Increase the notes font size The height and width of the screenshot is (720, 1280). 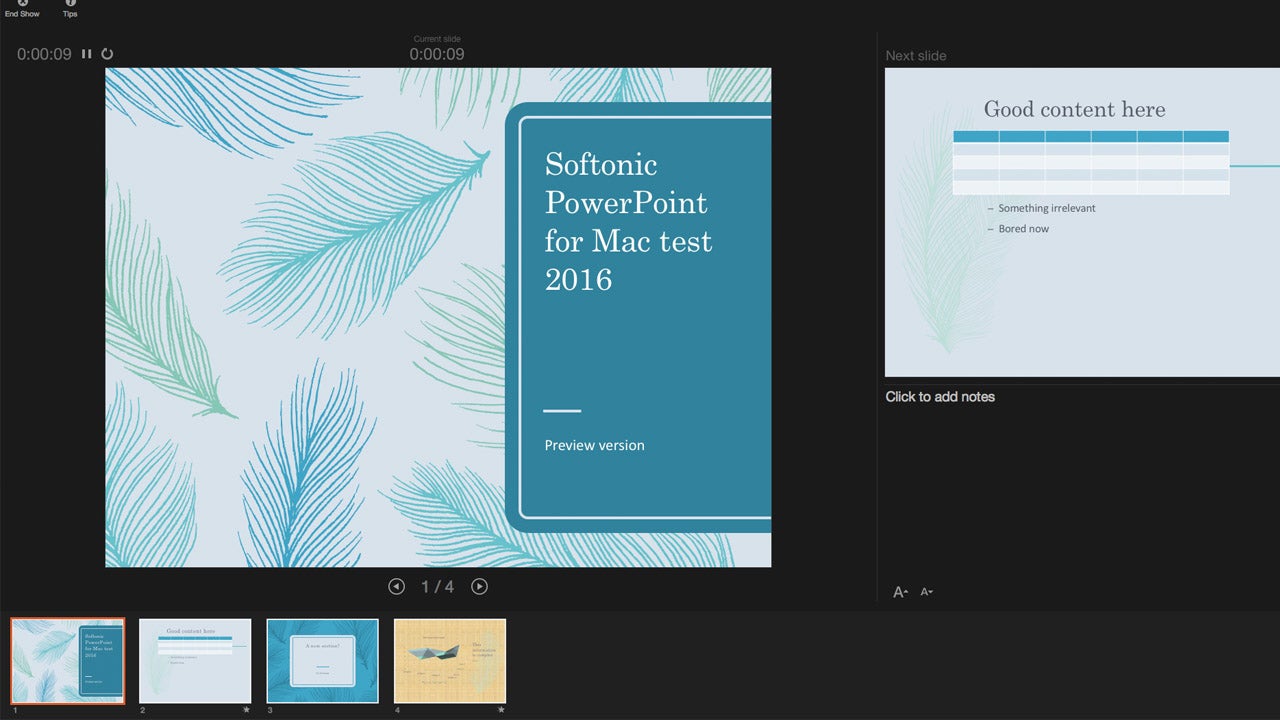pos(900,592)
